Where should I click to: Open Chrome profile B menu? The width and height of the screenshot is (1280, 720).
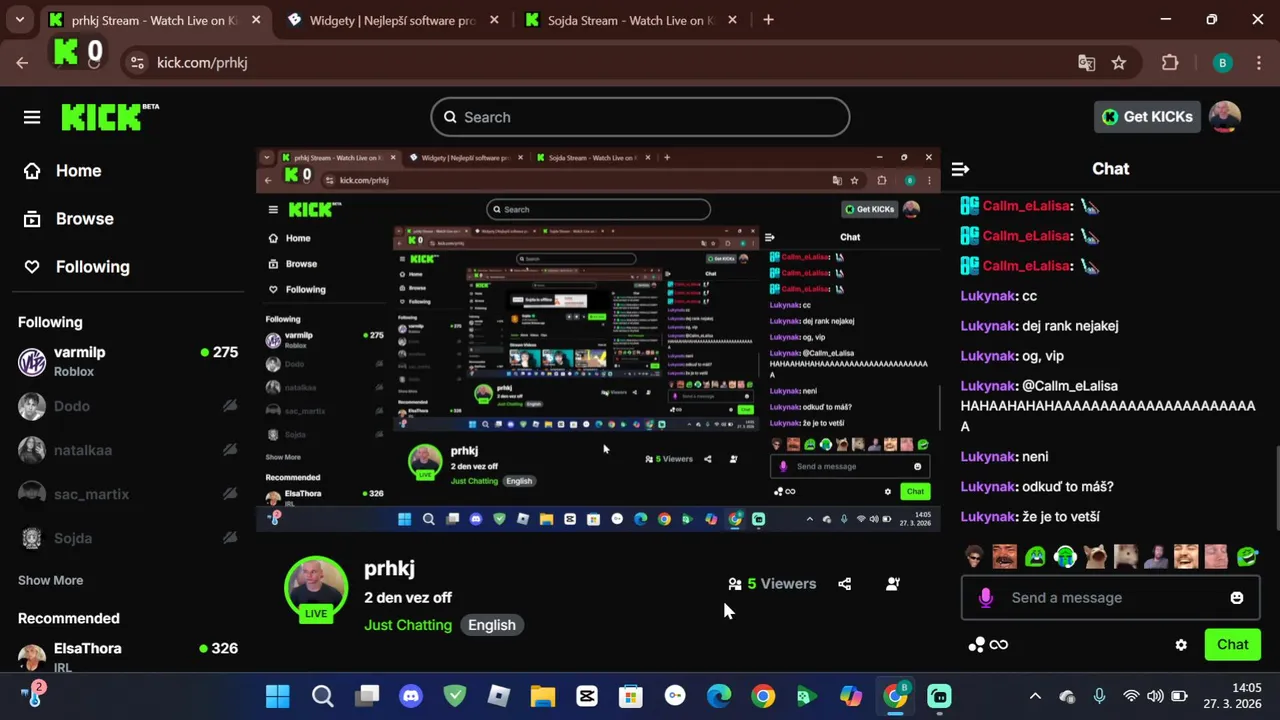[1222, 63]
